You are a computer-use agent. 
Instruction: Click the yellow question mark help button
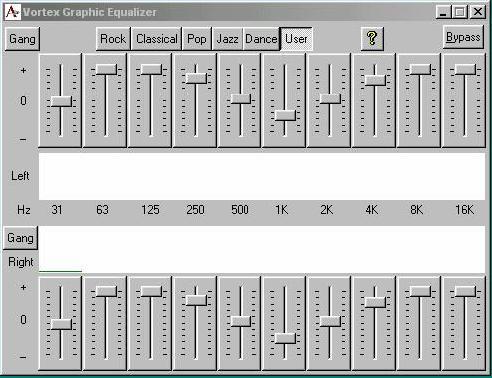click(x=372, y=39)
